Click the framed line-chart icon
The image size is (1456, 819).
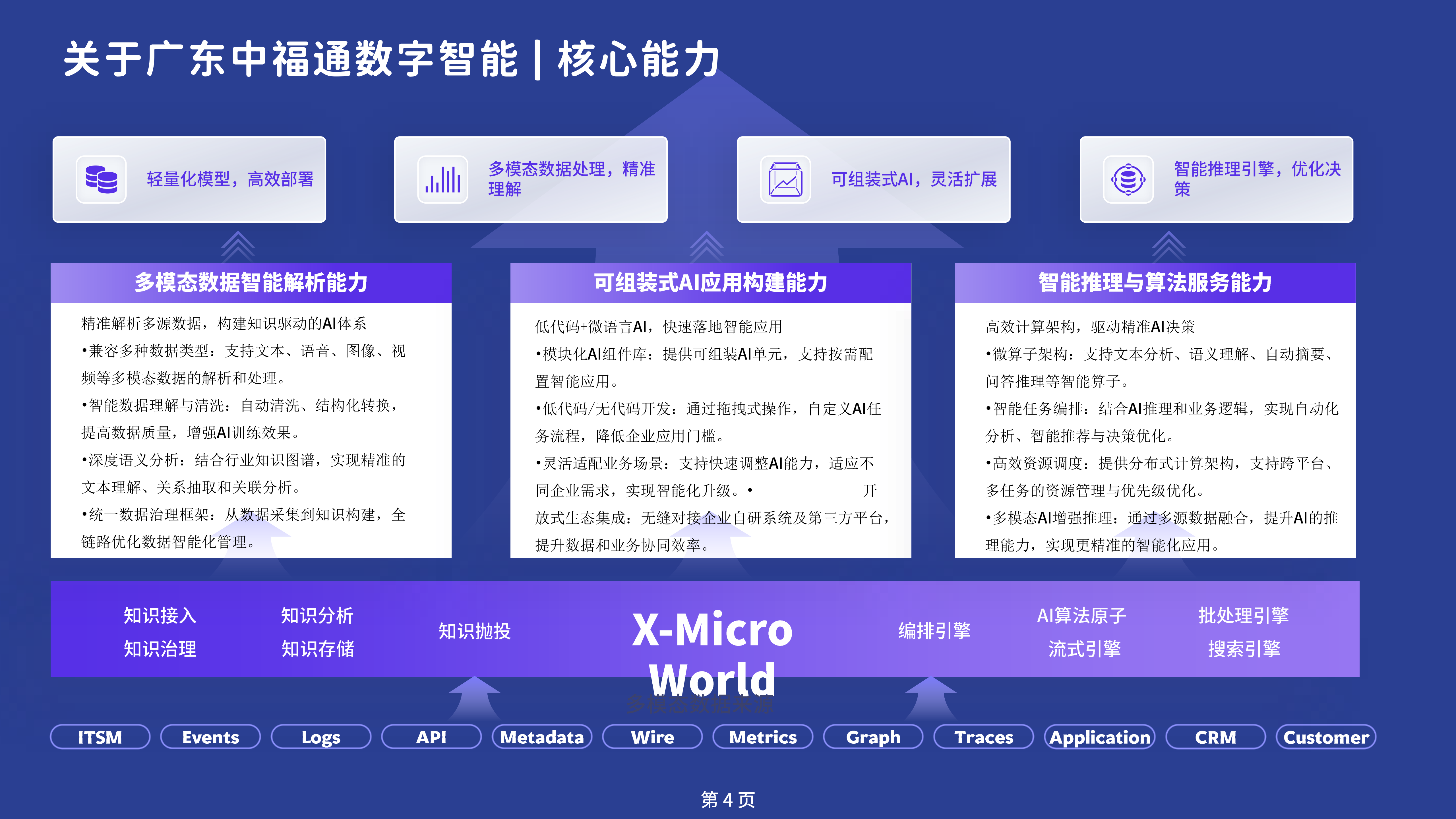click(785, 179)
